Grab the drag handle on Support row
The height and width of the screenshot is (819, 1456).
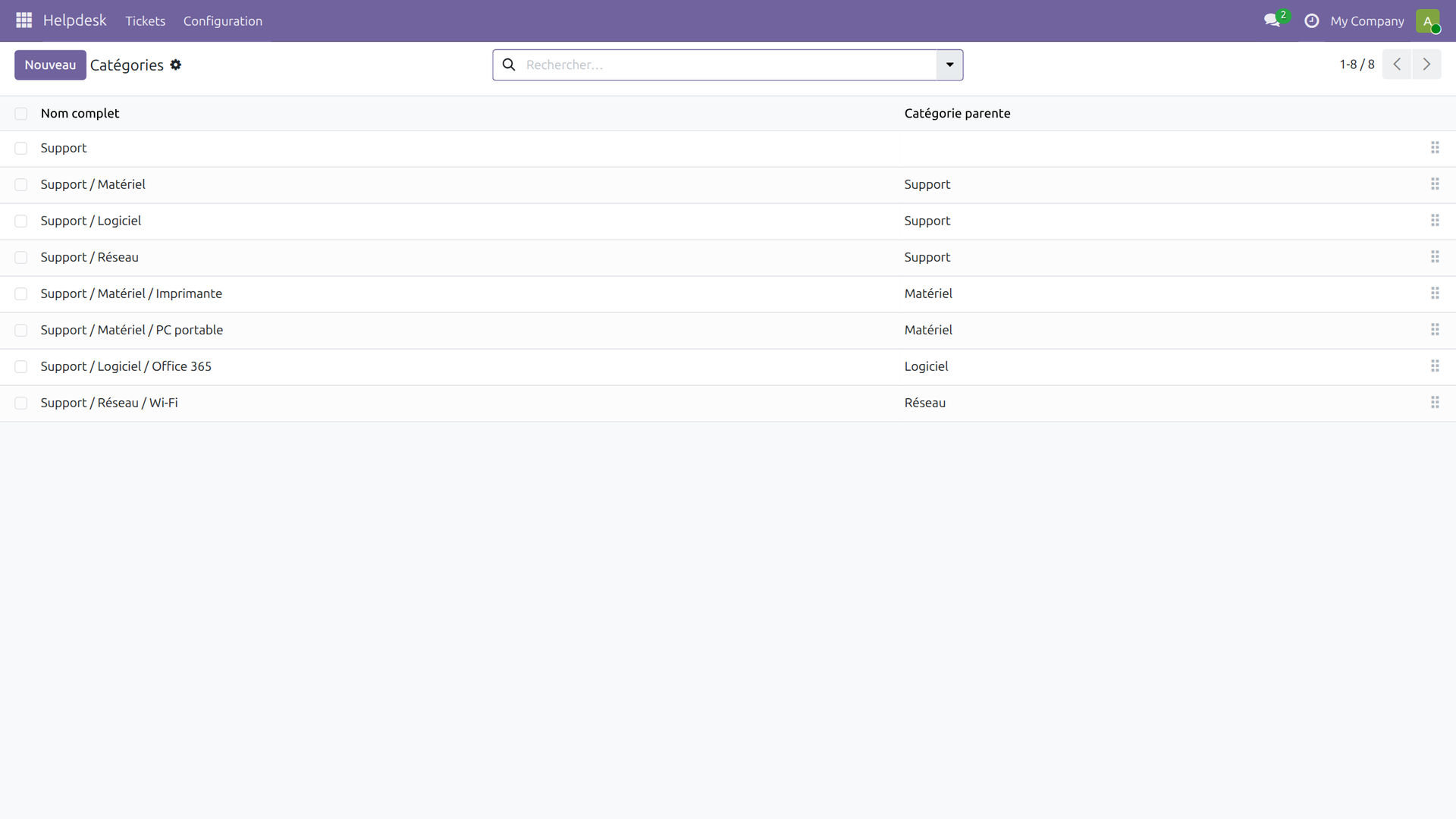pyautogui.click(x=1435, y=148)
